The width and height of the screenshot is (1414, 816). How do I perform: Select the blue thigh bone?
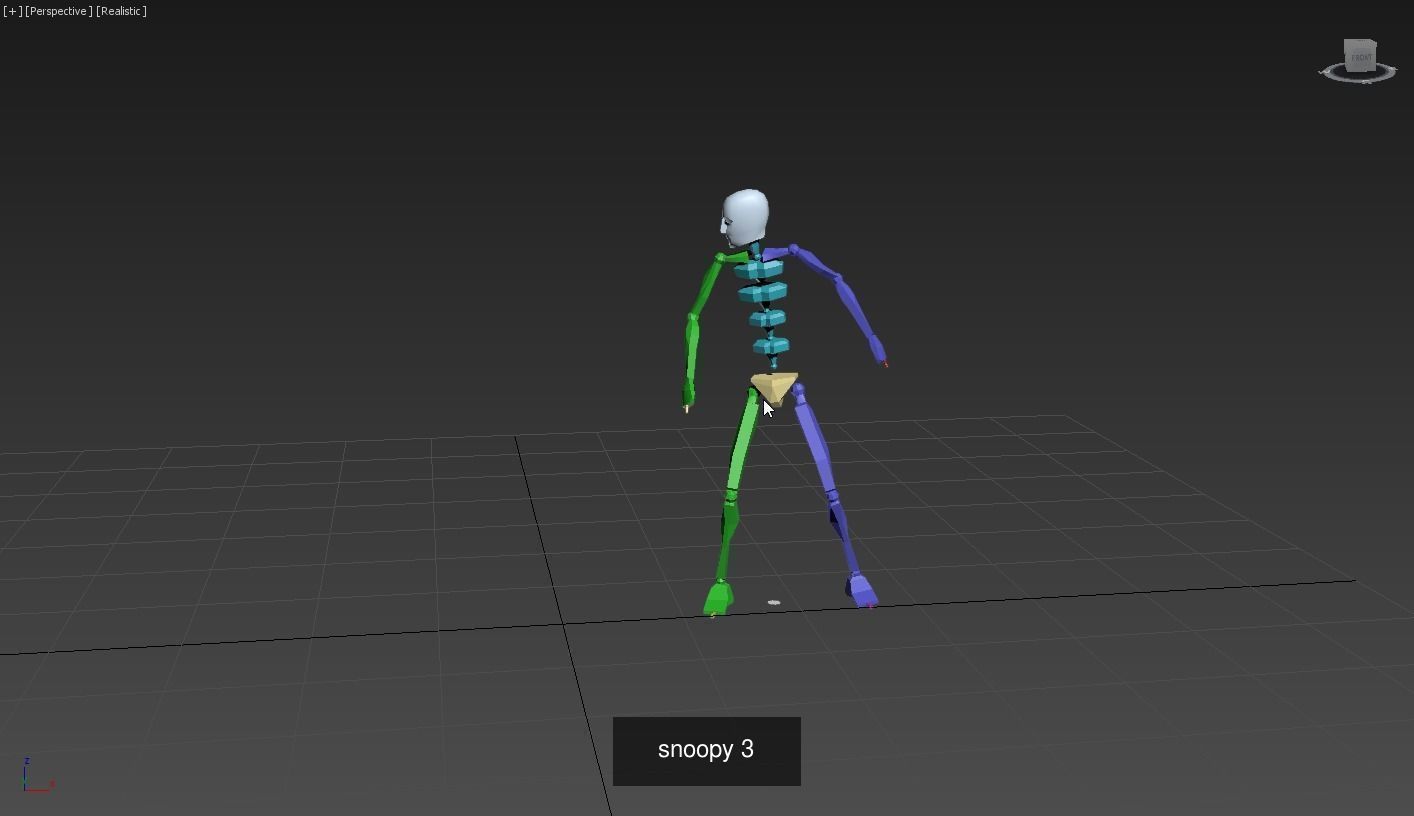pos(814,438)
